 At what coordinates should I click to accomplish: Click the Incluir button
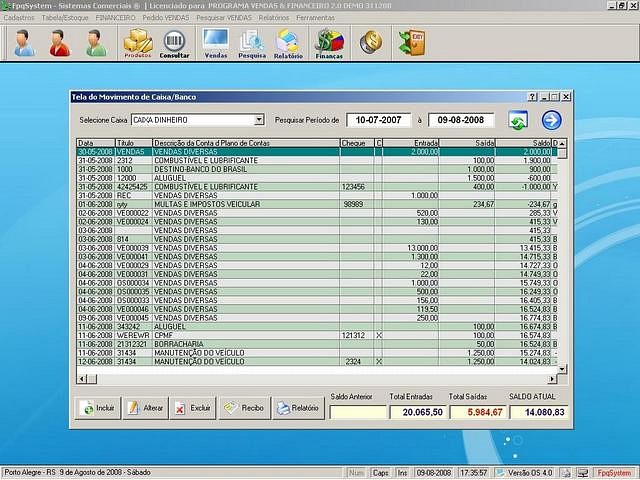[98, 408]
